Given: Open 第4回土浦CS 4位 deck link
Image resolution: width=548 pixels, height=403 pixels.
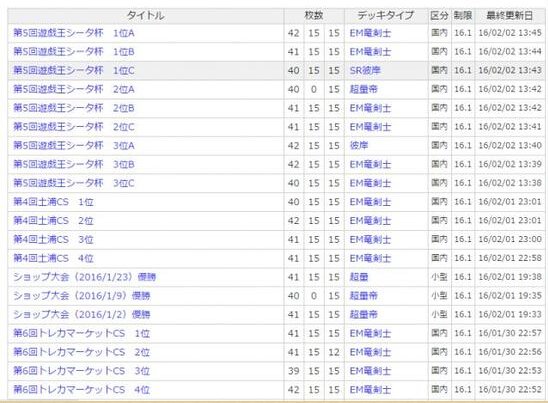Looking at the screenshot, I should click(x=53, y=259).
